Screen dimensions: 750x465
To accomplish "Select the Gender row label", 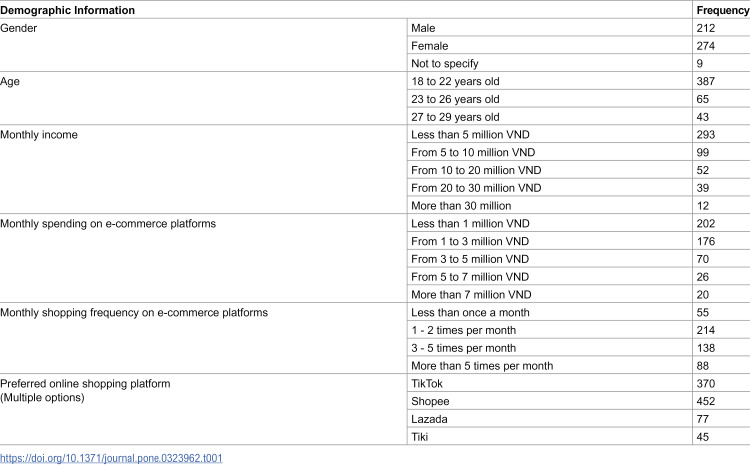I will 19,28.
